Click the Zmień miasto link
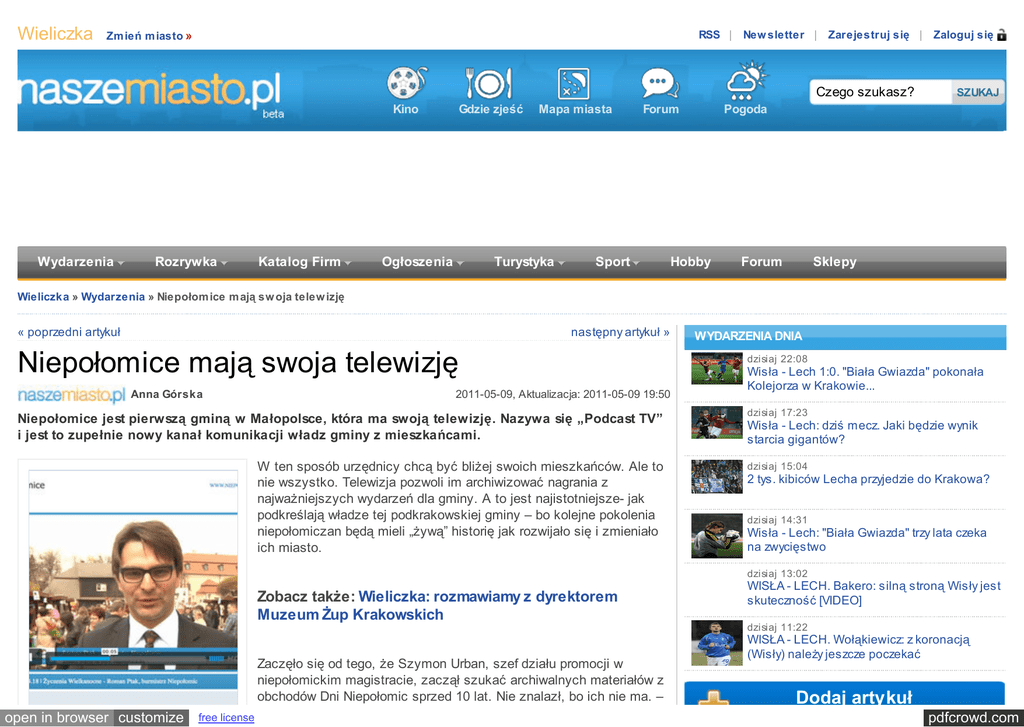Image resolution: width=1024 pixels, height=727 pixels. coord(148,36)
